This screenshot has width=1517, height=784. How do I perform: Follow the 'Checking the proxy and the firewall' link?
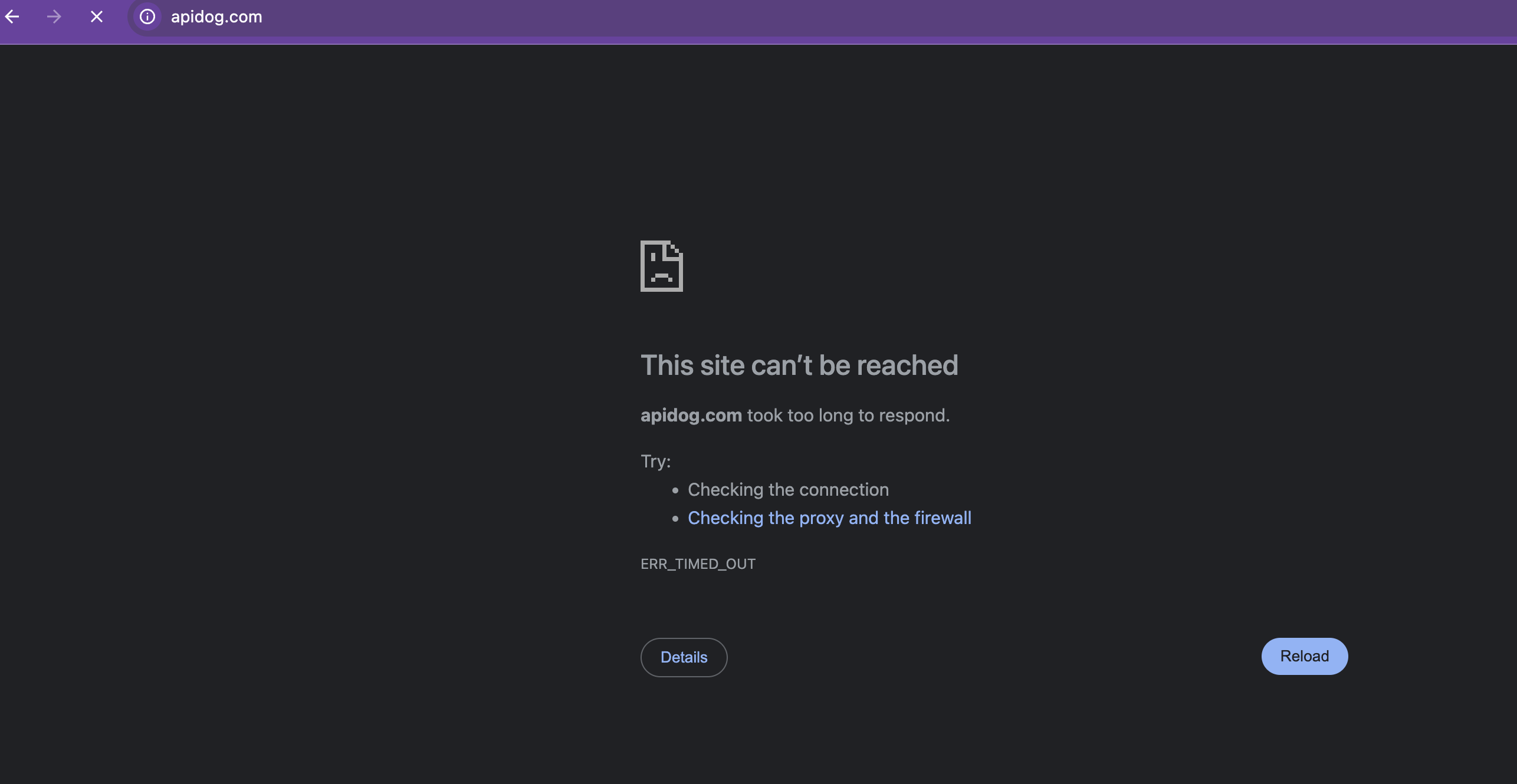point(829,518)
